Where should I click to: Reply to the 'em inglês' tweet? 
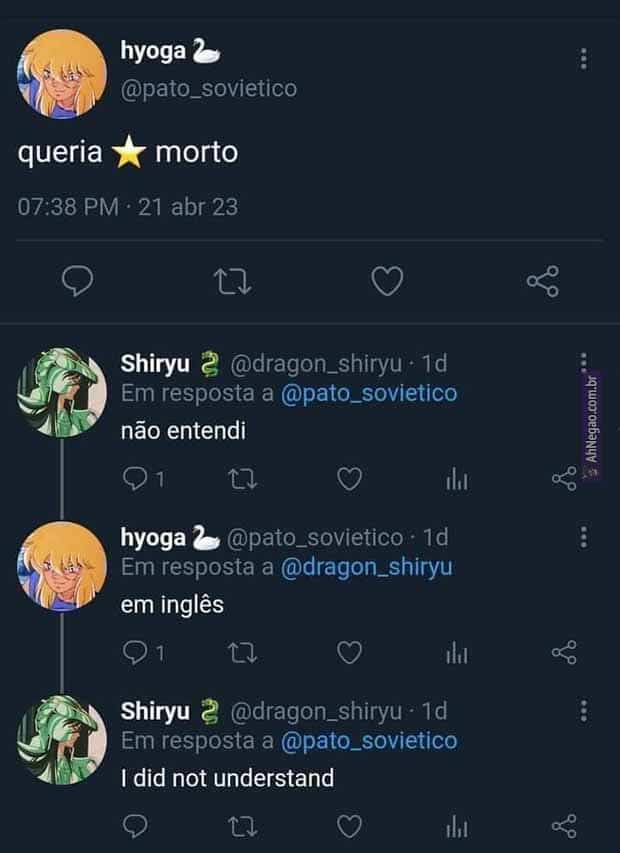click(135, 653)
